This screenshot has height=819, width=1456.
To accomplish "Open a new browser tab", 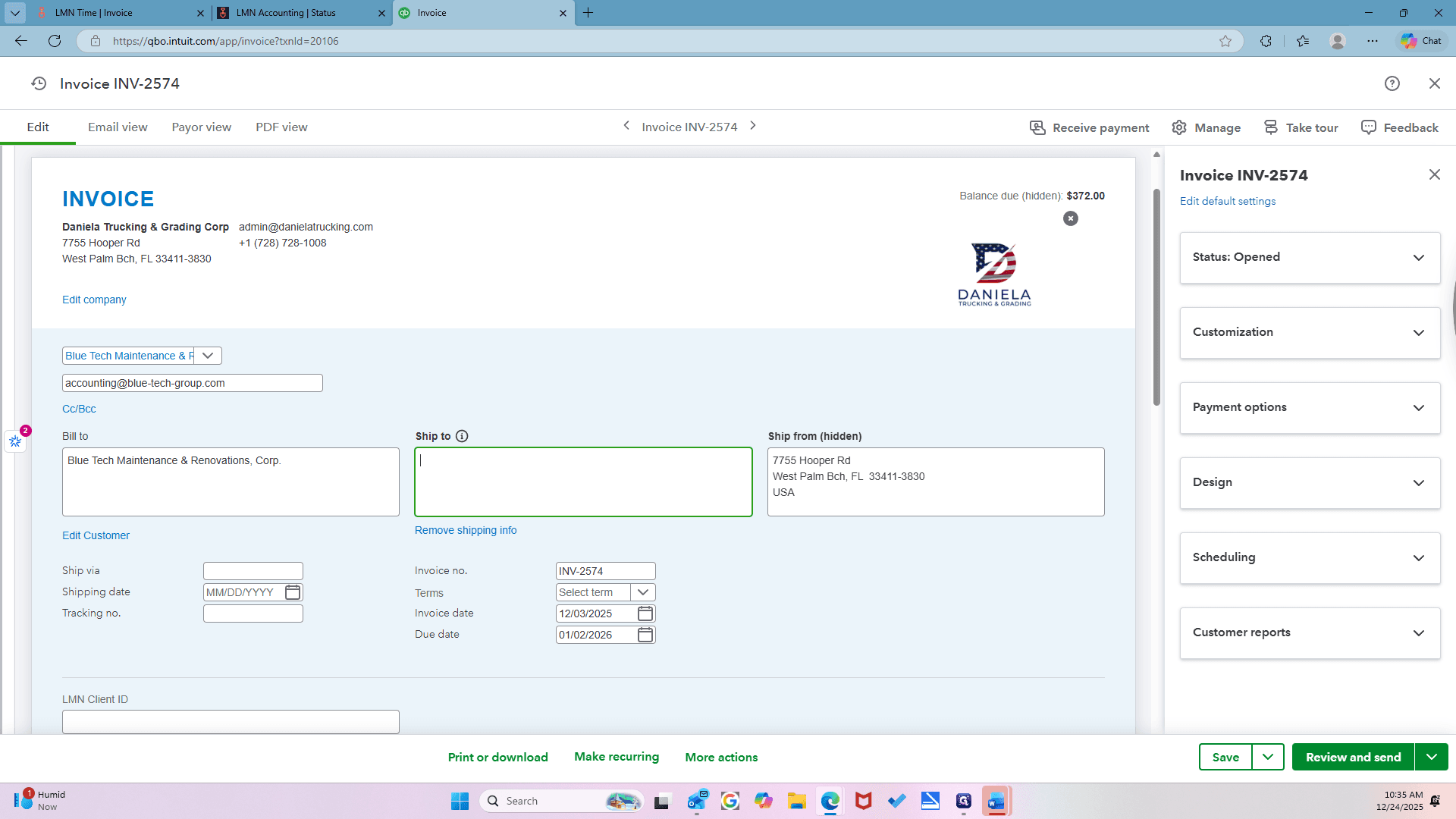I will 588,13.
